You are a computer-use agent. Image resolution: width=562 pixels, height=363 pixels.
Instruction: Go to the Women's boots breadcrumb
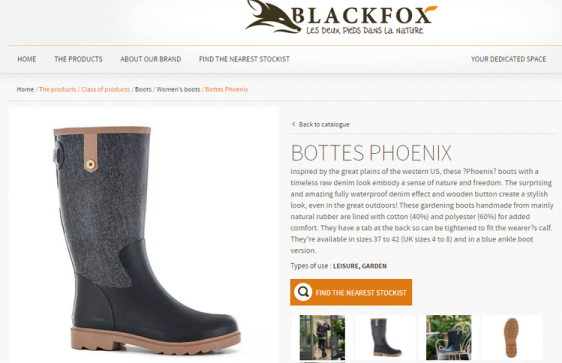click(178, 89)
